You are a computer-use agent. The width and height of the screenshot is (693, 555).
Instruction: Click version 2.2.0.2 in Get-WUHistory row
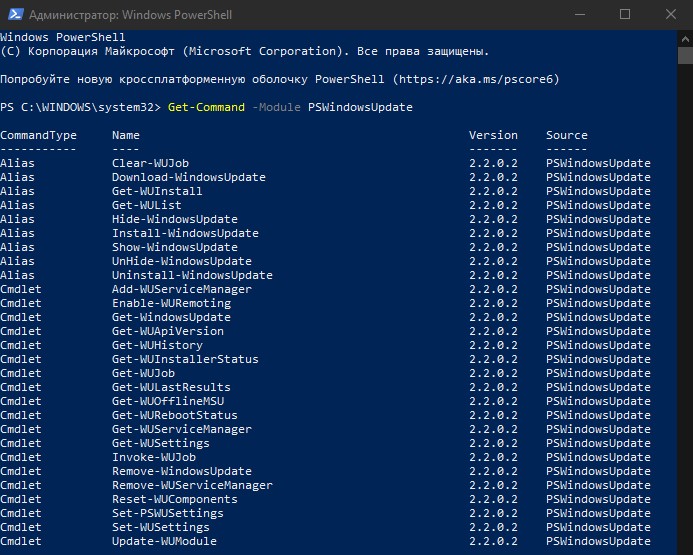(493, 345)
